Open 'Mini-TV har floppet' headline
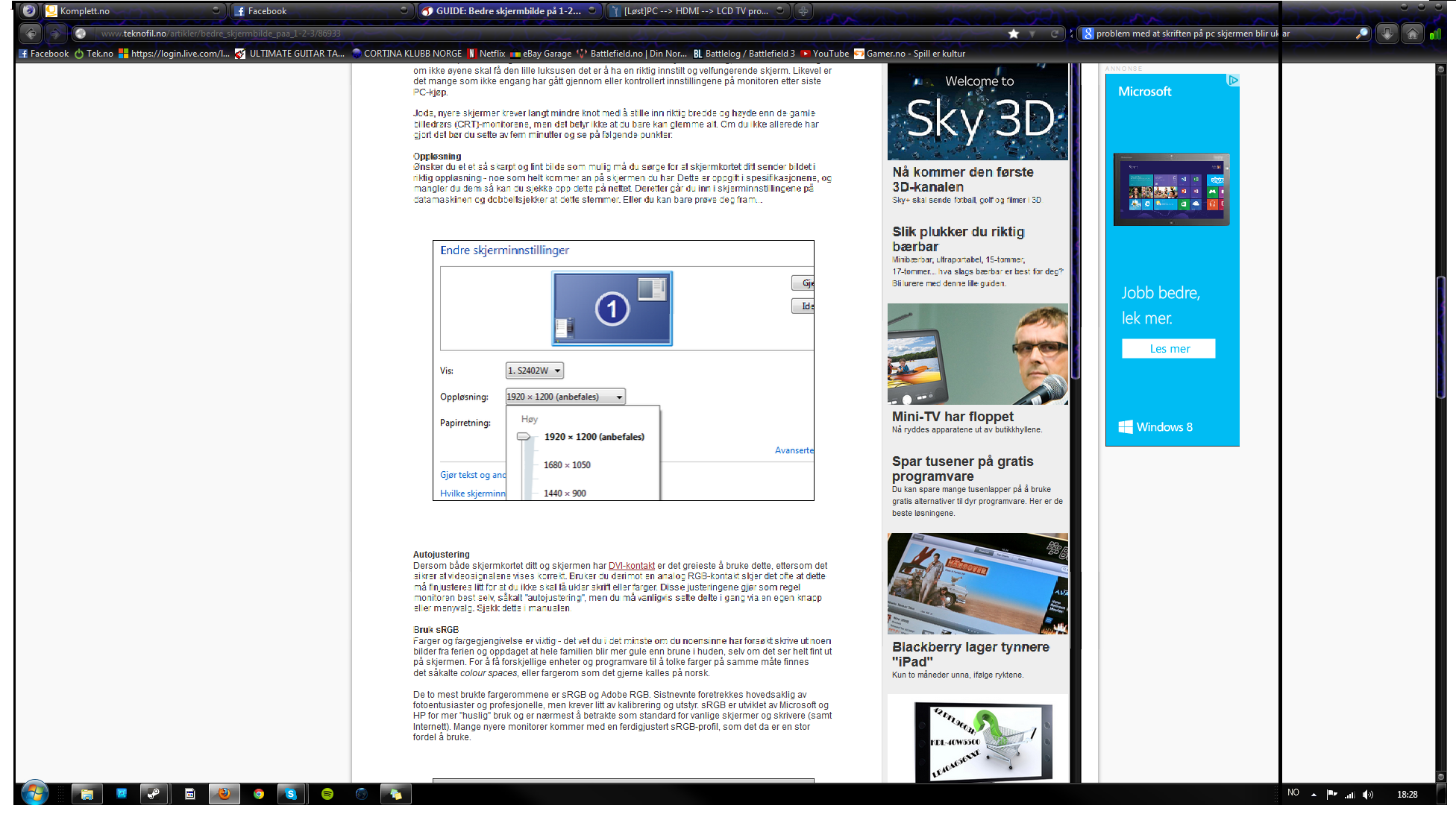The image size is (1456, 823). coord(953,417)
